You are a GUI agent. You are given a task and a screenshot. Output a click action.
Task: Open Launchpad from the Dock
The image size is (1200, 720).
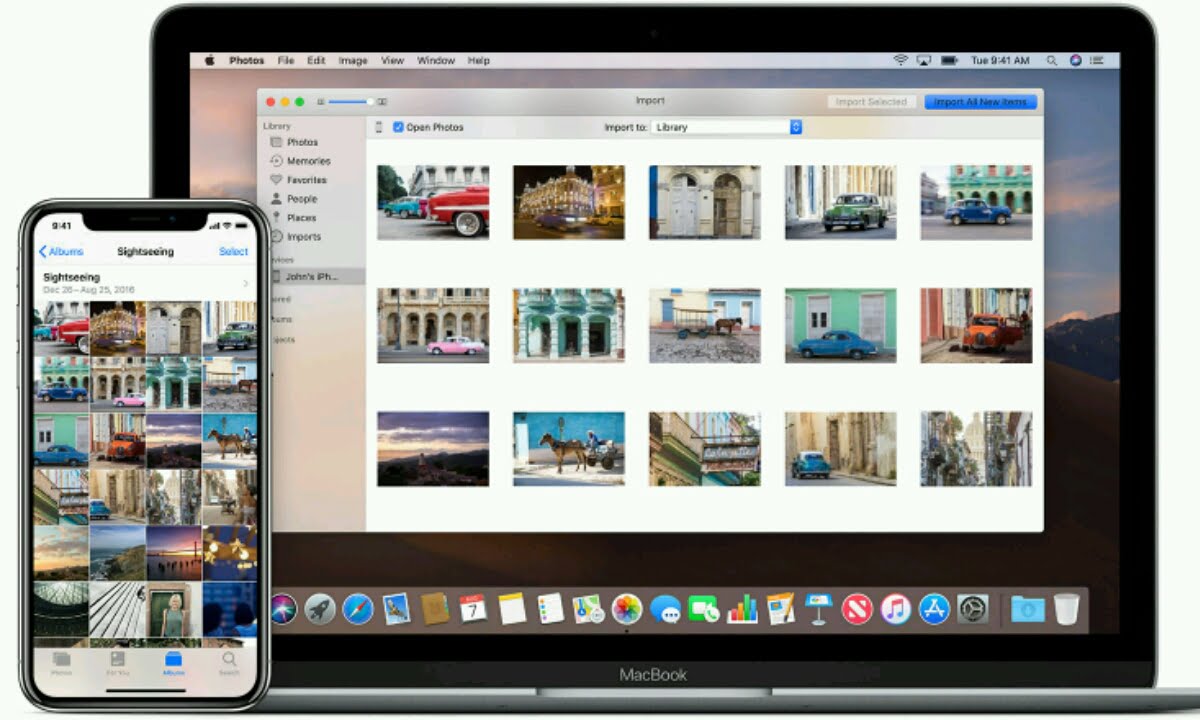[318, 607]
